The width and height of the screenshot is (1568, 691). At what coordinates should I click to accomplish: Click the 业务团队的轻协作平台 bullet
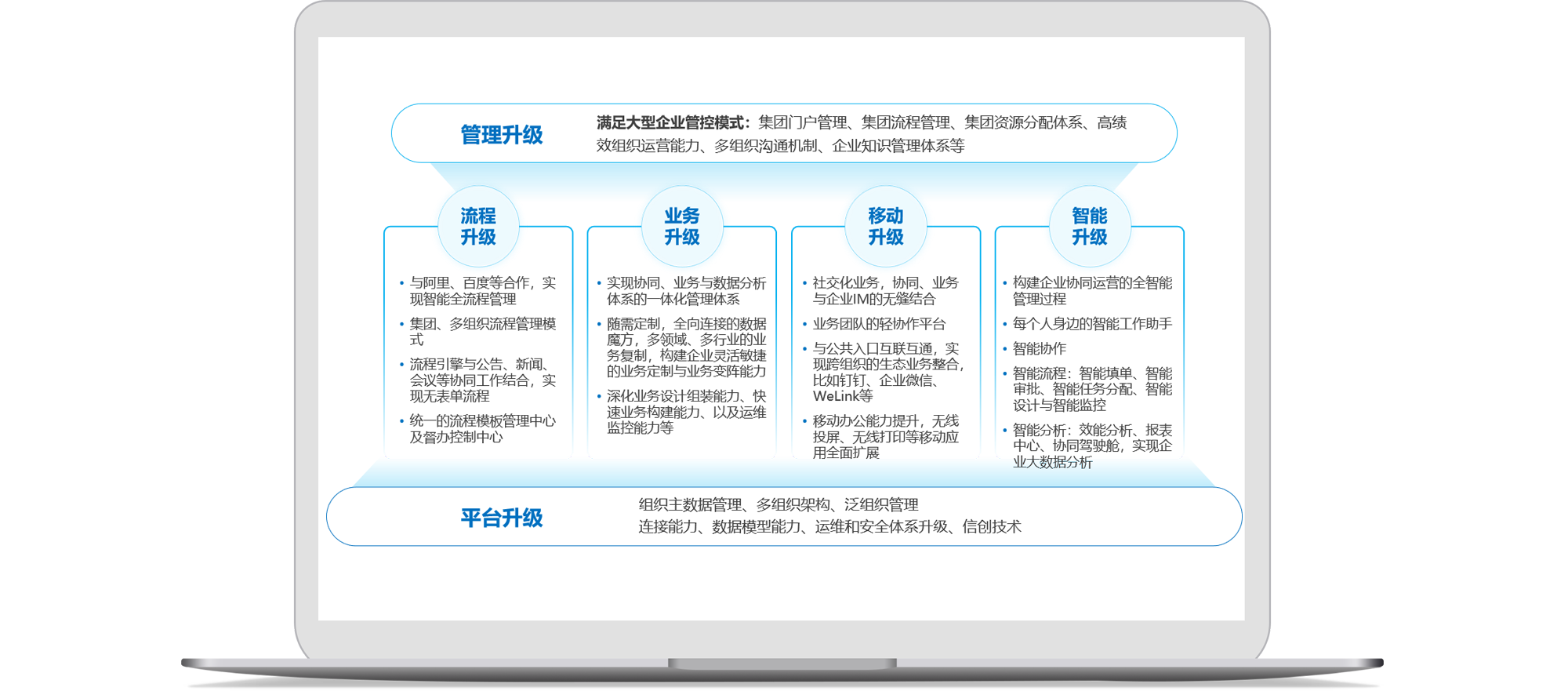879,324
